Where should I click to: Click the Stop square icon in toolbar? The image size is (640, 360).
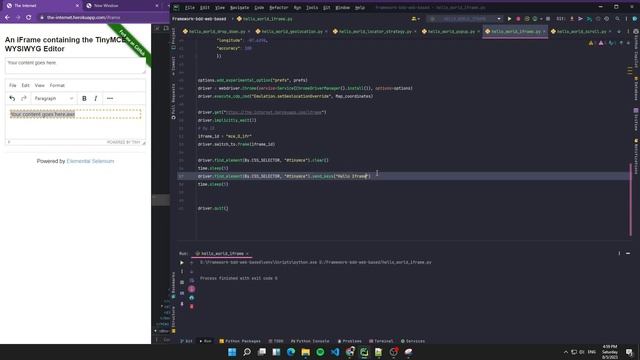click(548, 19)
